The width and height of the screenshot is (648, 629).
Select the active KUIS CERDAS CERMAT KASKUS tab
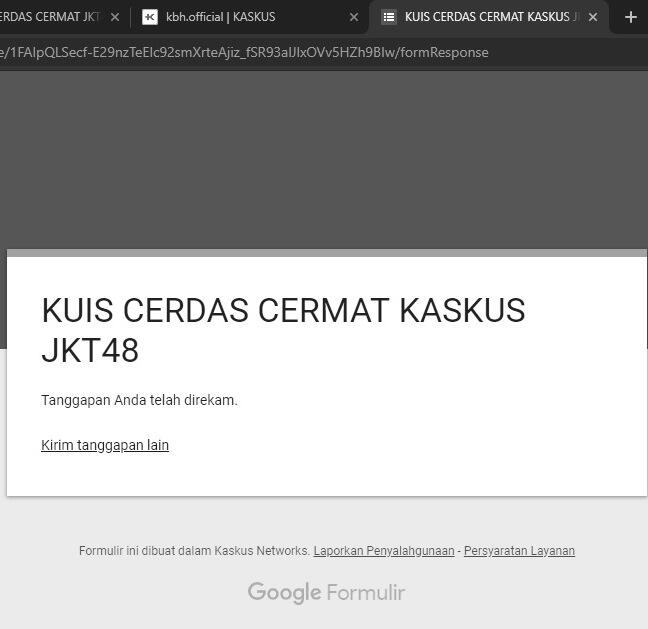(488, 17)
